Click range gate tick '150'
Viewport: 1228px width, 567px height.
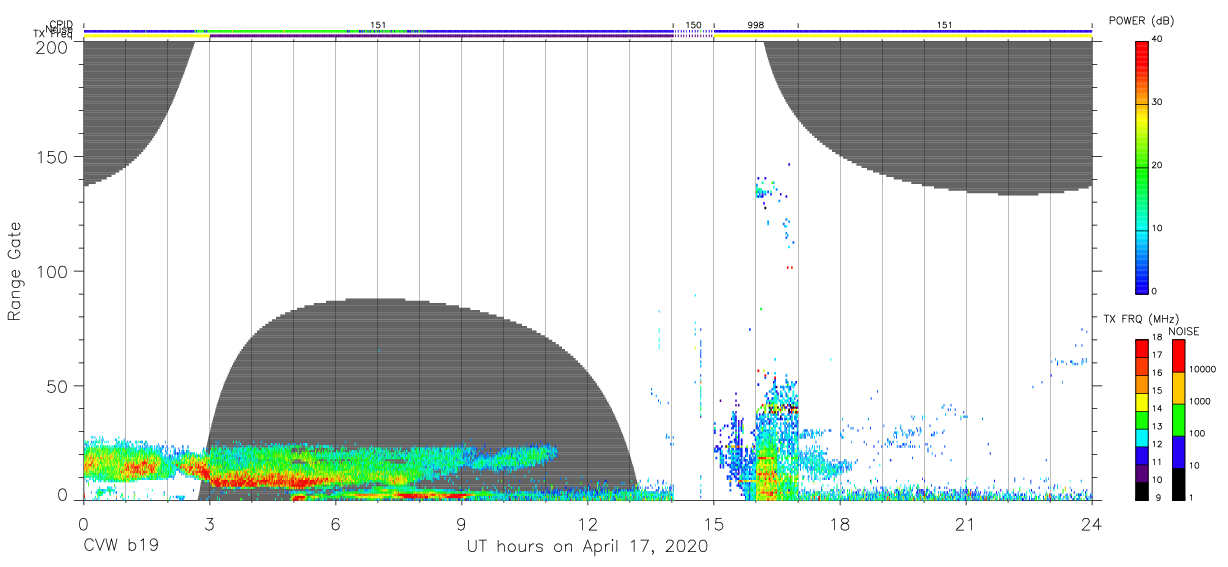pos(52,157)
